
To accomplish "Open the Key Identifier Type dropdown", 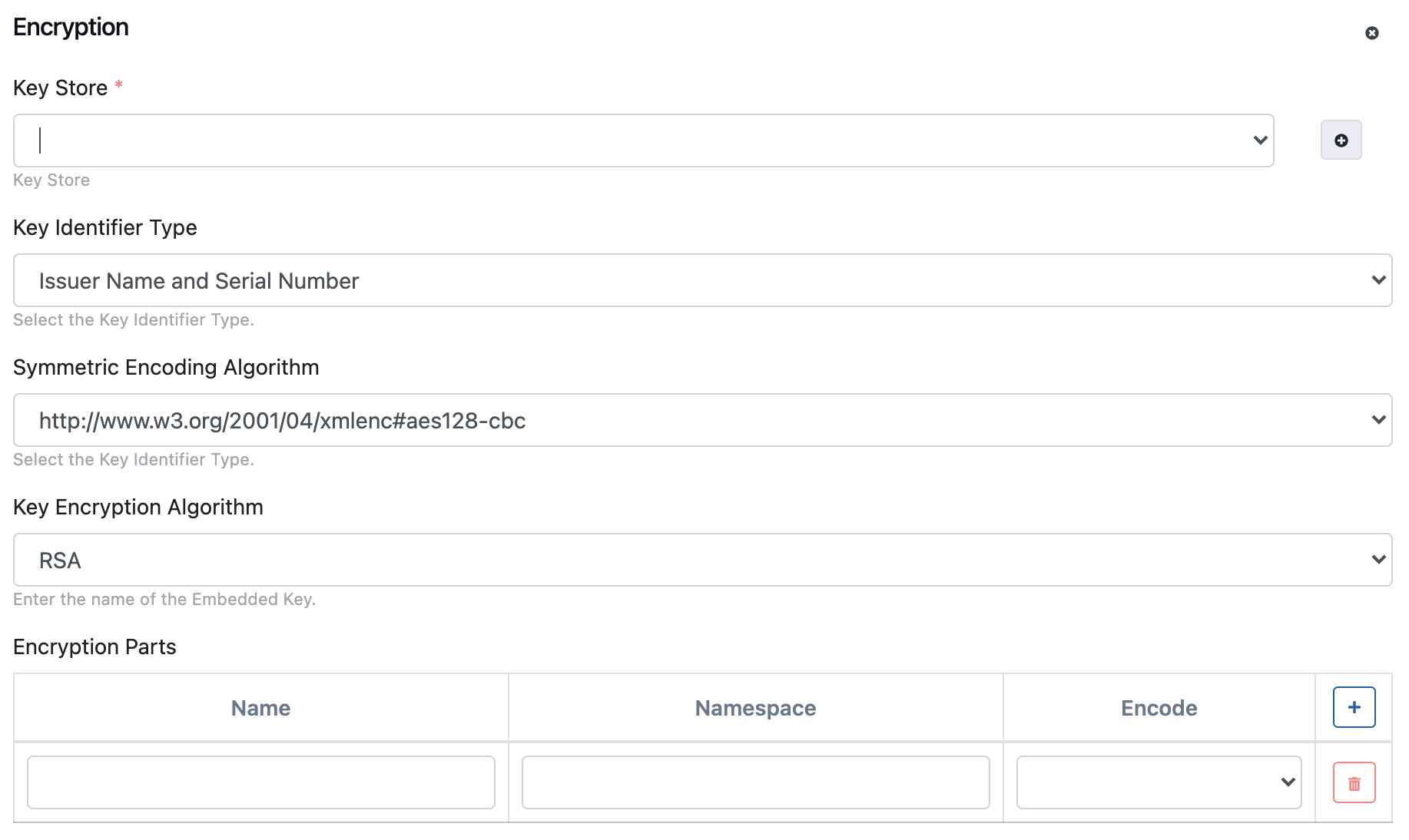I will click(702, 281).
